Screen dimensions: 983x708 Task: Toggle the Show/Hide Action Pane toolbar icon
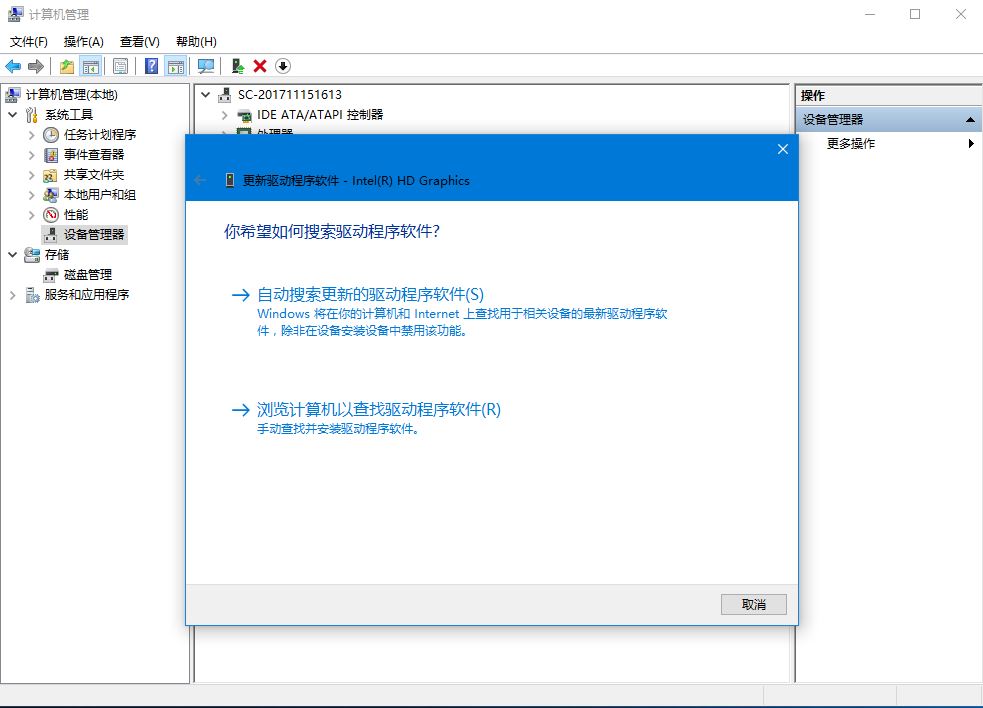[x=176, y=66]
